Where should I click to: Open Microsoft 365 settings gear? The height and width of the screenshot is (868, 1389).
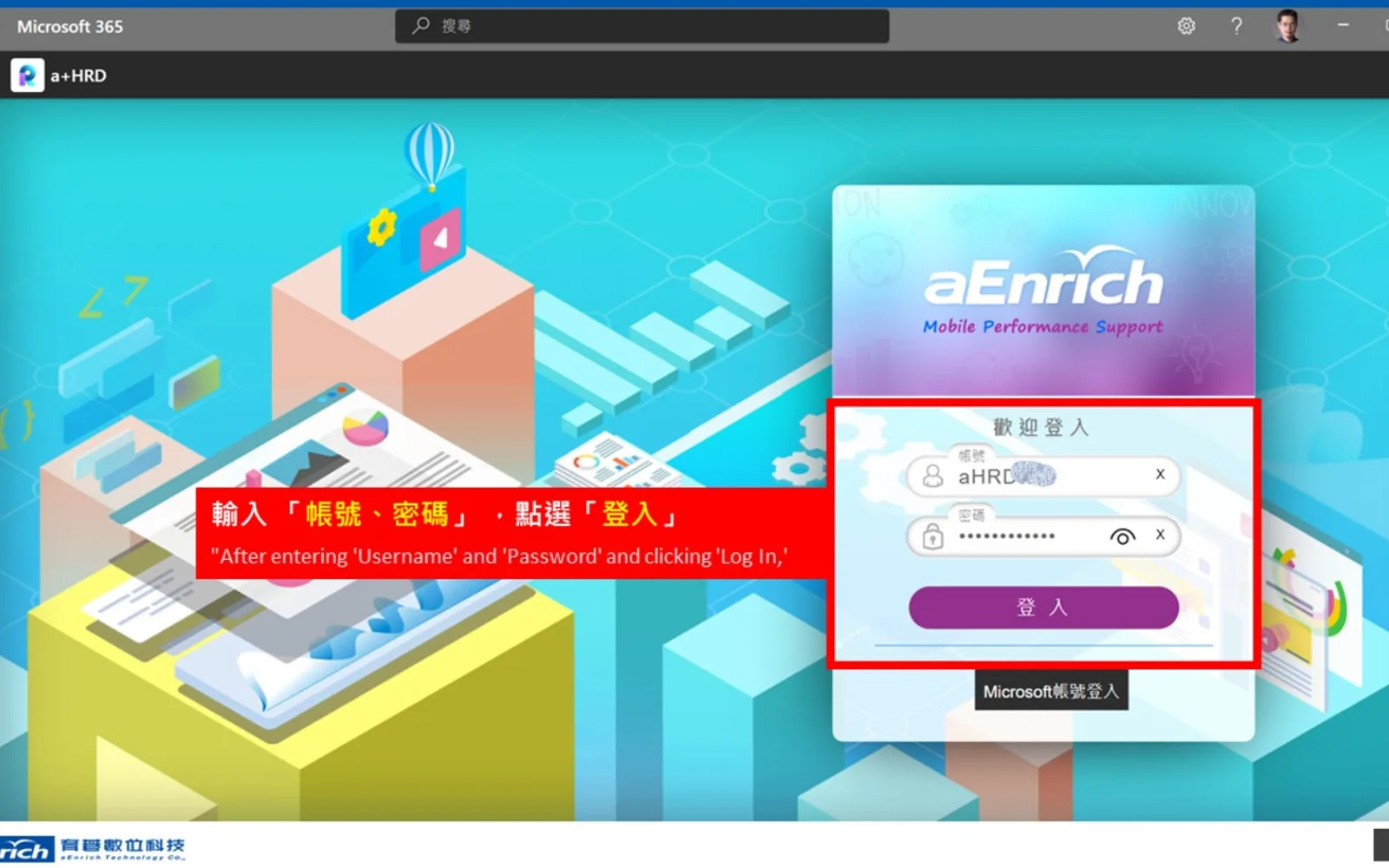pyautogui.click(x=1186, y=26)
